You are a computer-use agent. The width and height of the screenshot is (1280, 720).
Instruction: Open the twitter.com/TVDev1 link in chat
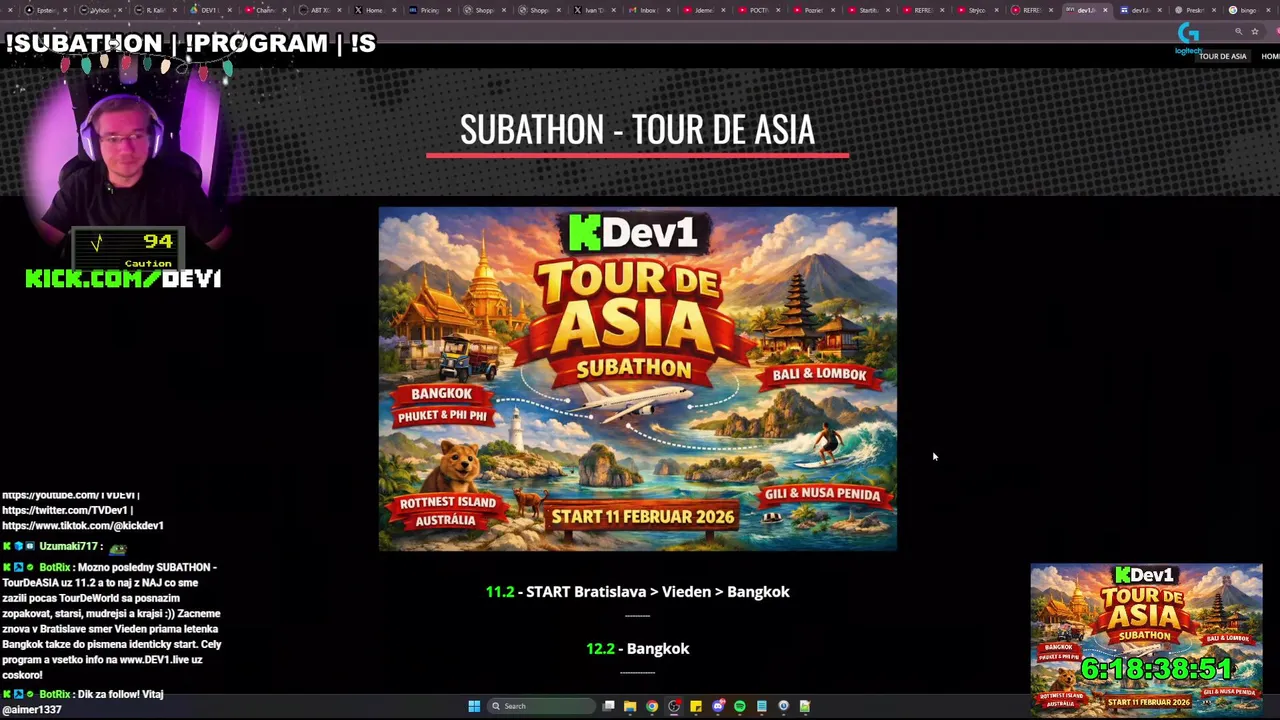tap(67, 510)
